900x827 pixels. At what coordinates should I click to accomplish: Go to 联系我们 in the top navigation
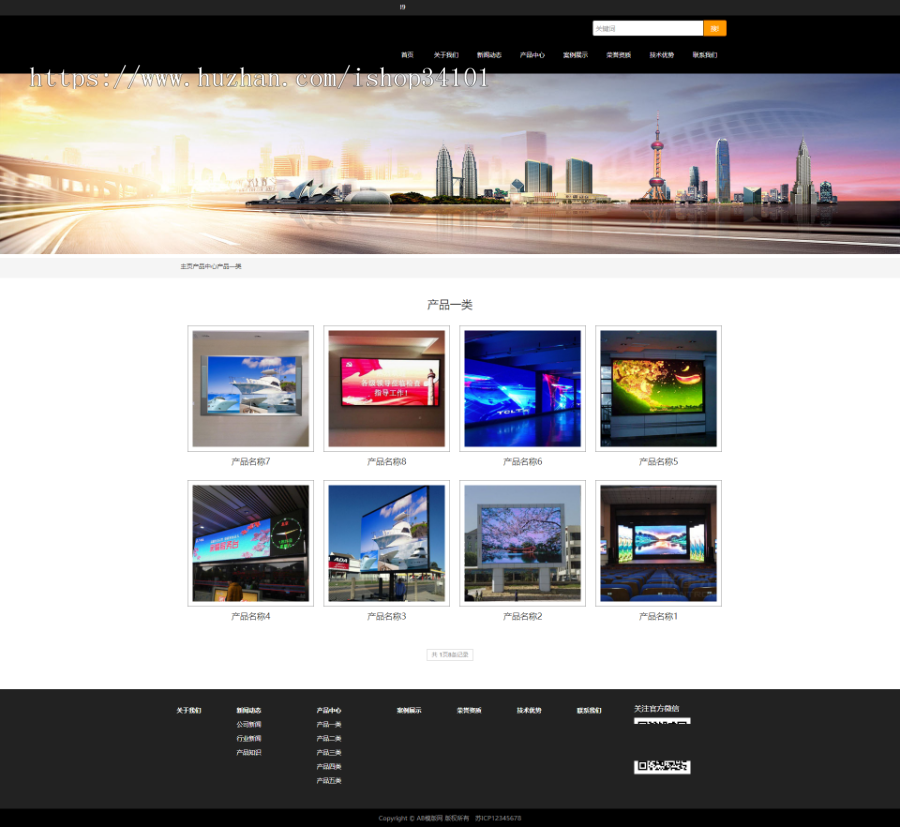click(704, 55)
